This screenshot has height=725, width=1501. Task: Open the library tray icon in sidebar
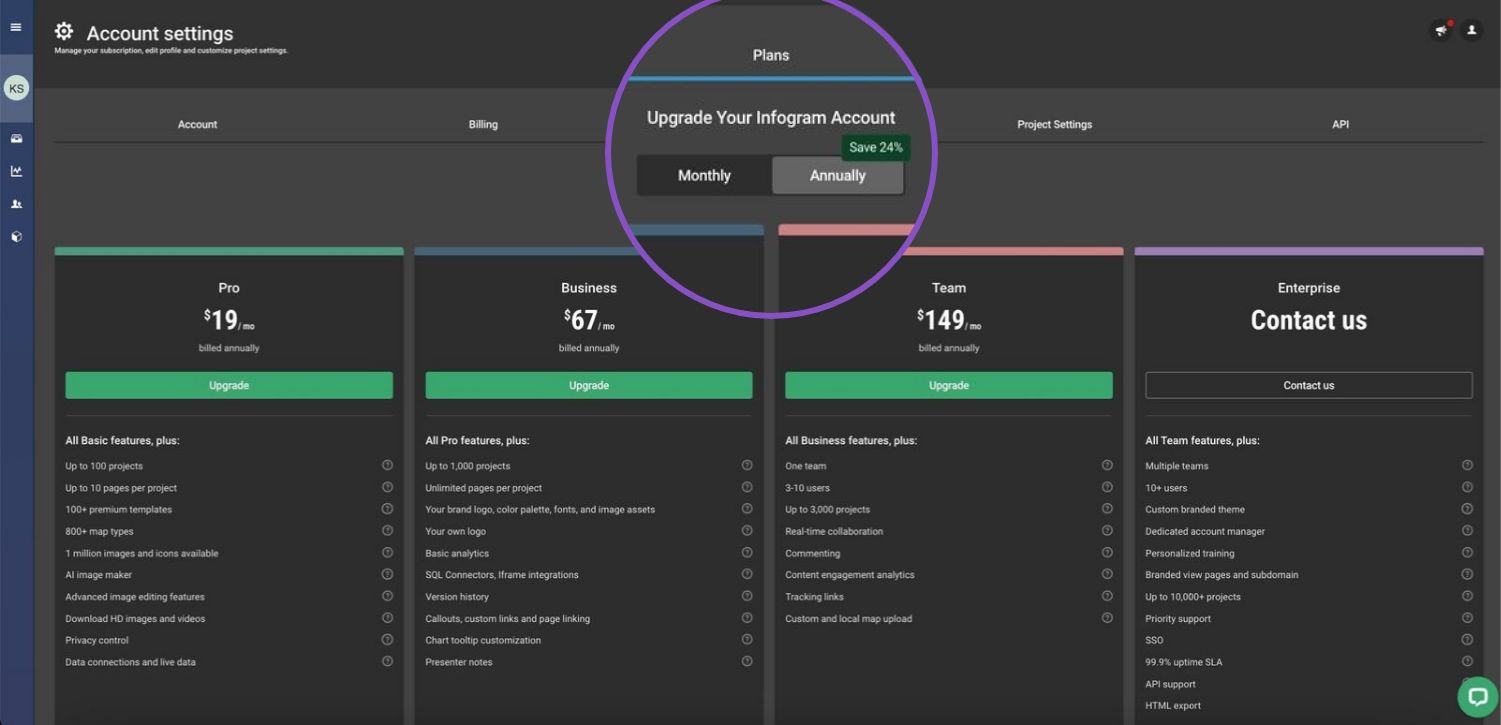pyautogui.click(x=16, y=139)
